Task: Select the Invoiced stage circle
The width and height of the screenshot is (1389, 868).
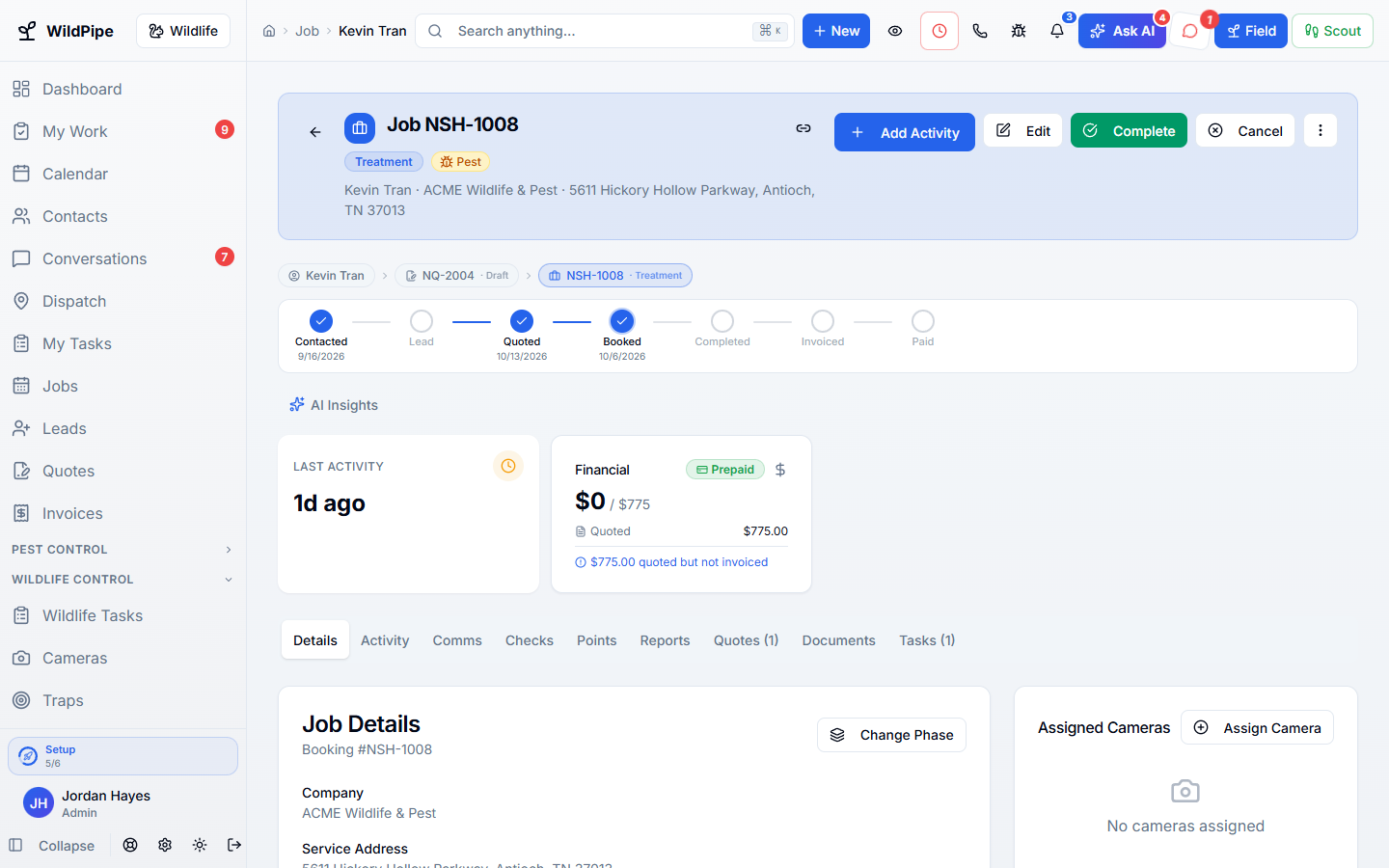Action: pos(823,321)
